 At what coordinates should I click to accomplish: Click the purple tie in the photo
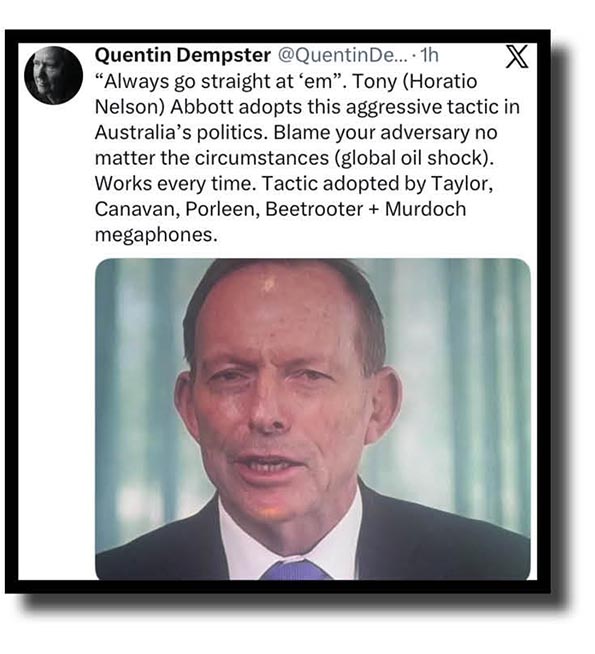[296, 570]
